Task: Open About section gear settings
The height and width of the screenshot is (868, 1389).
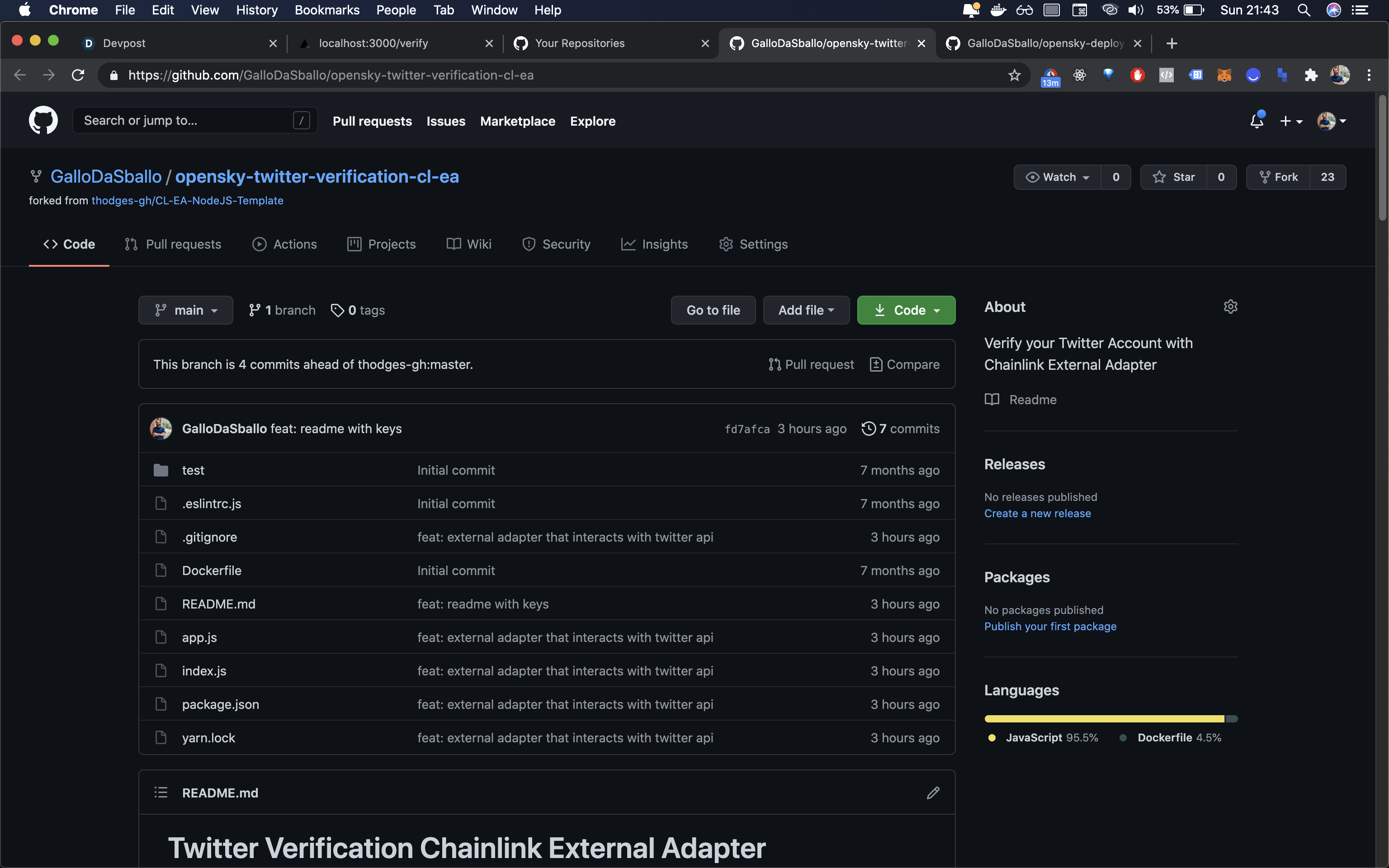Action: click(x=1230, y=307)
